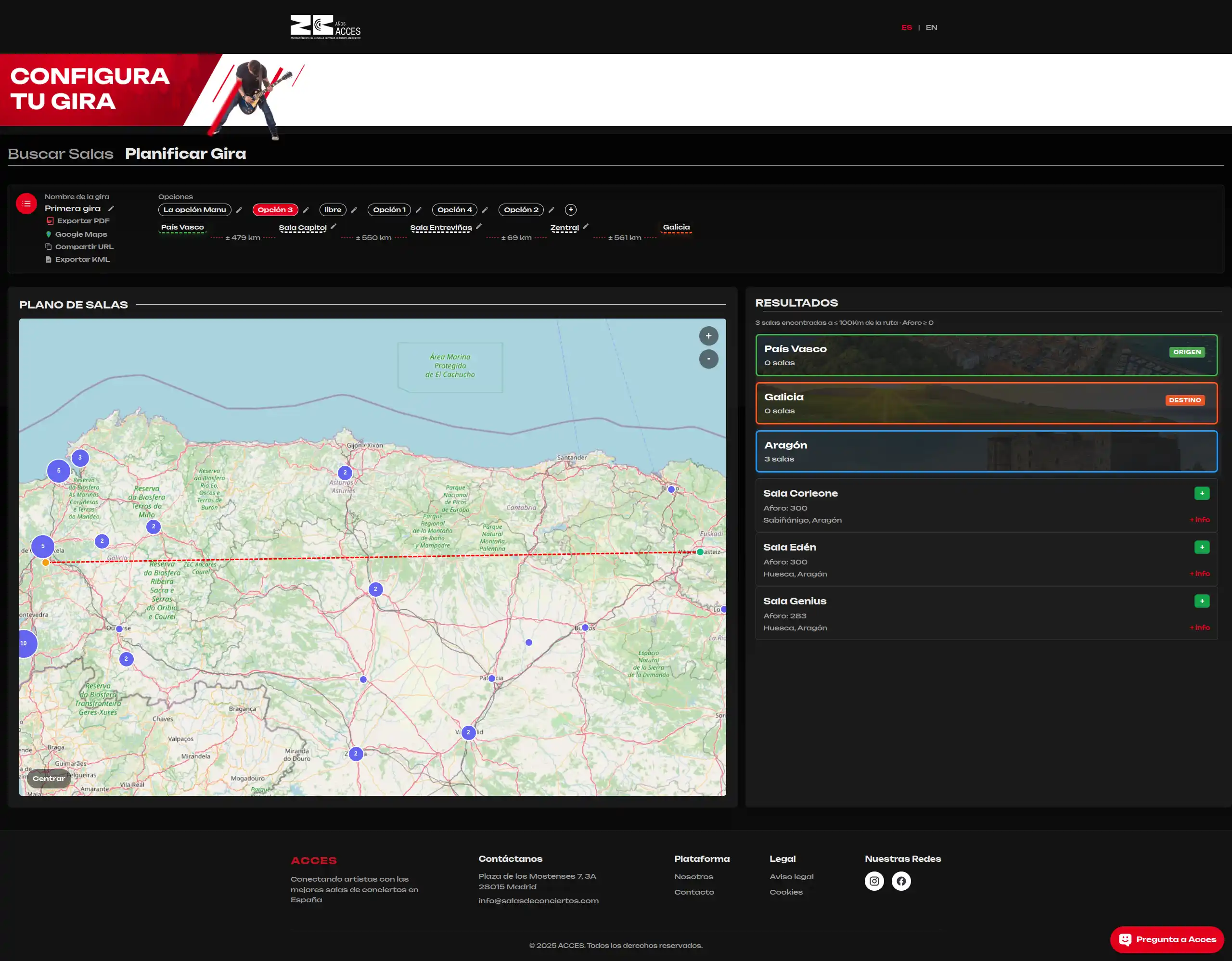Open the Facebook social icon
The width and height of the screenshot is (1232, 961).
901,881
